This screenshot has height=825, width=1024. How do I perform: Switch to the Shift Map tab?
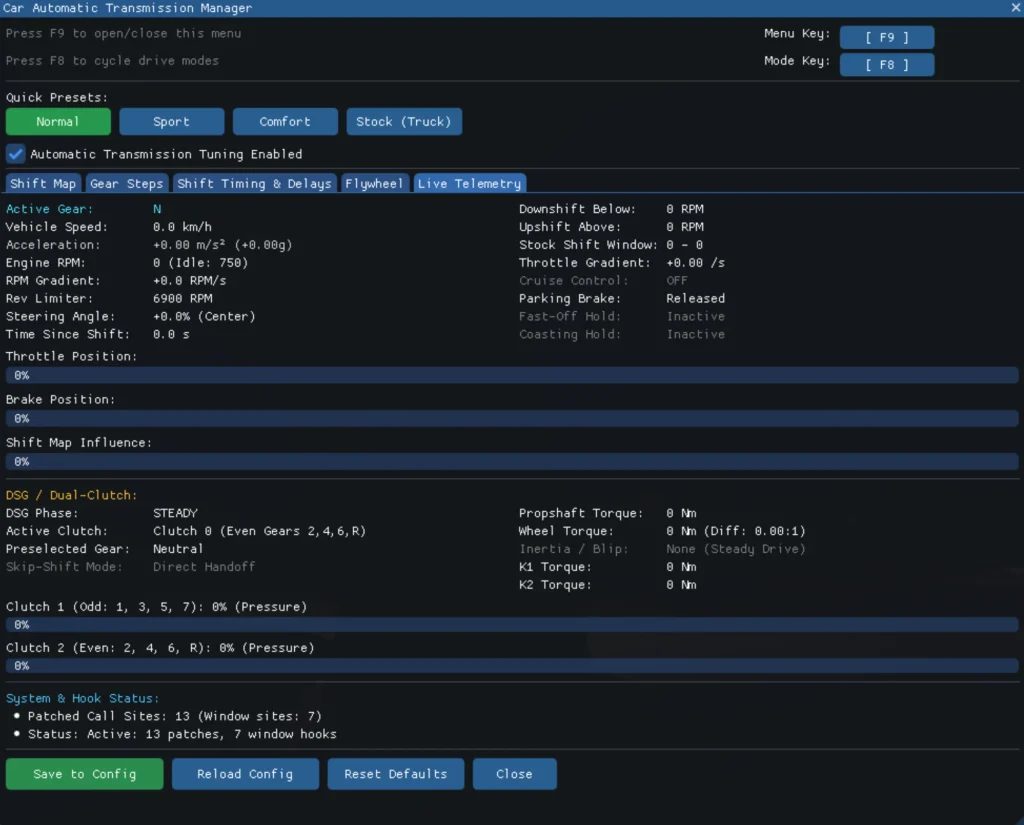tap(43, 184)
